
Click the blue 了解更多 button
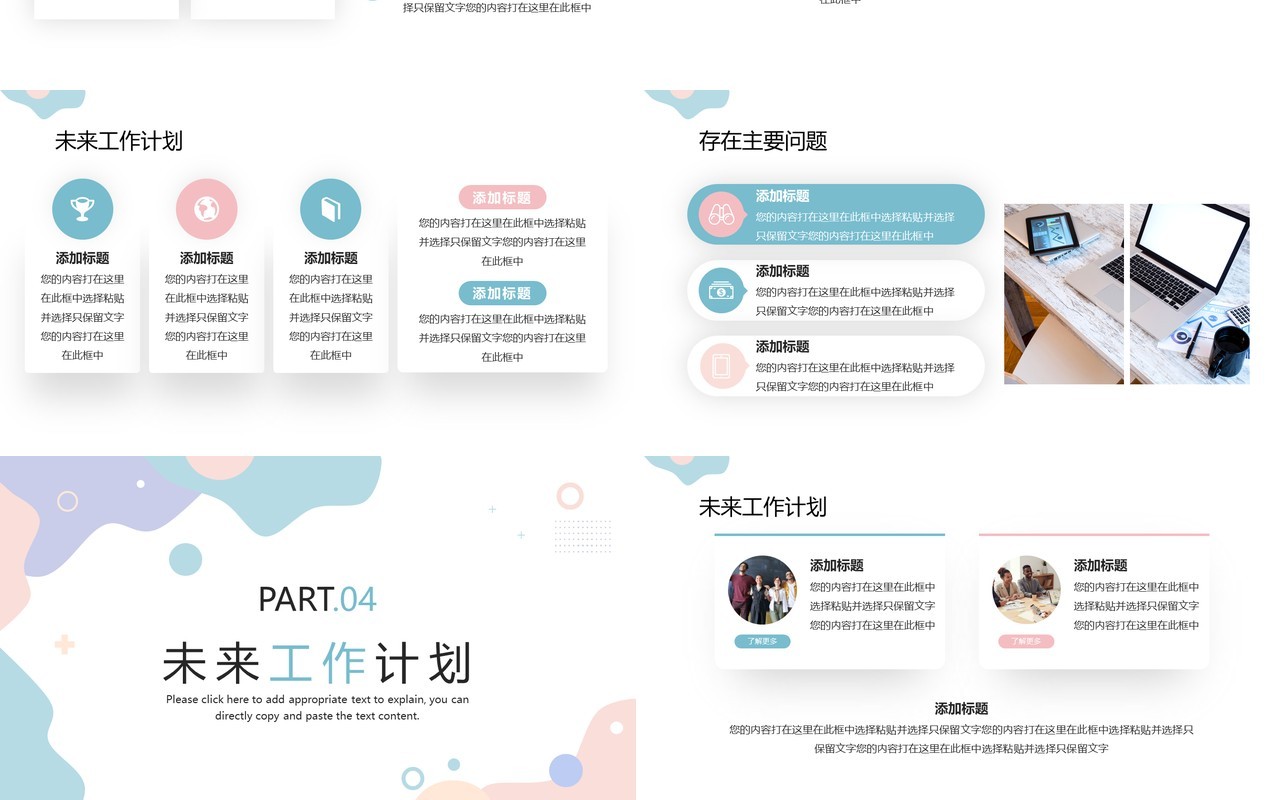click(x=762, y=641)
